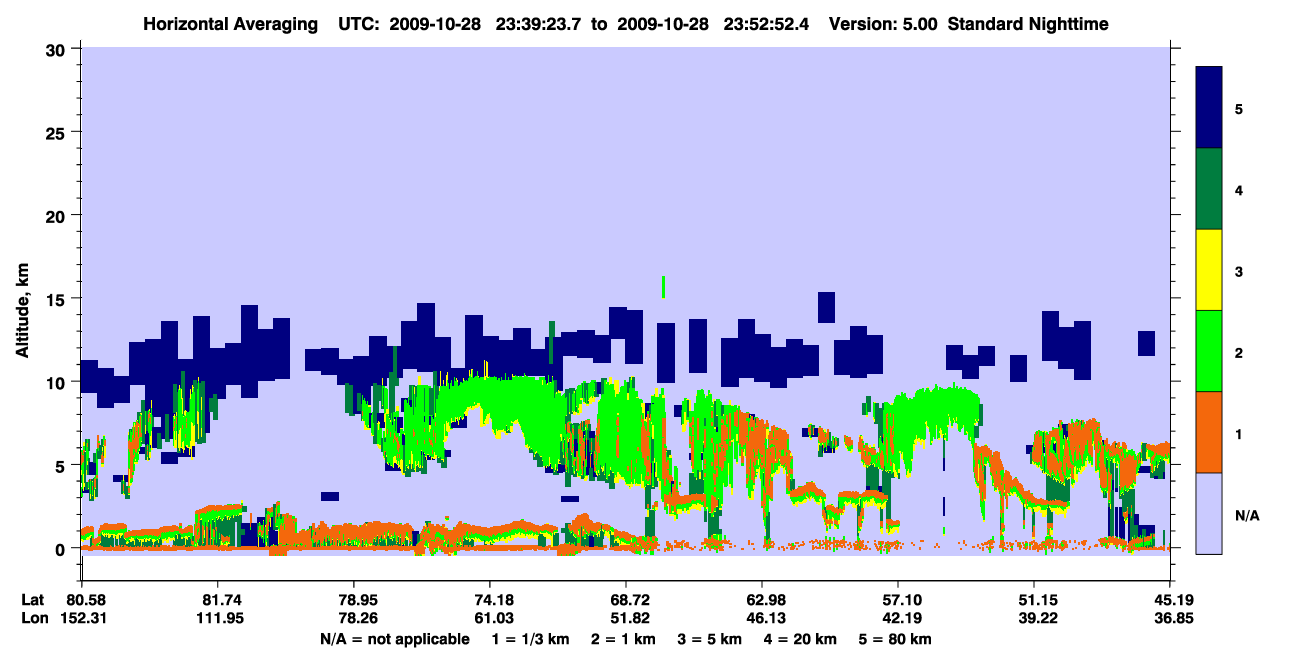Click the y-axis tick label 15

click(58, 299)
